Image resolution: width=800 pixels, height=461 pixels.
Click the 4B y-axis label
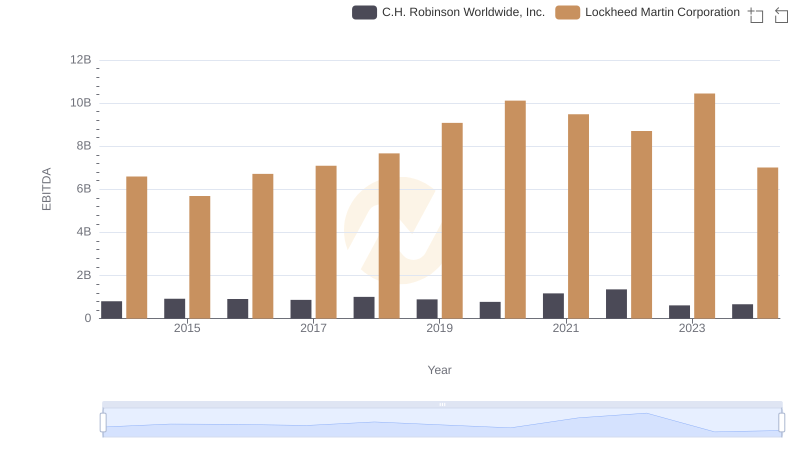coord(84,232)
